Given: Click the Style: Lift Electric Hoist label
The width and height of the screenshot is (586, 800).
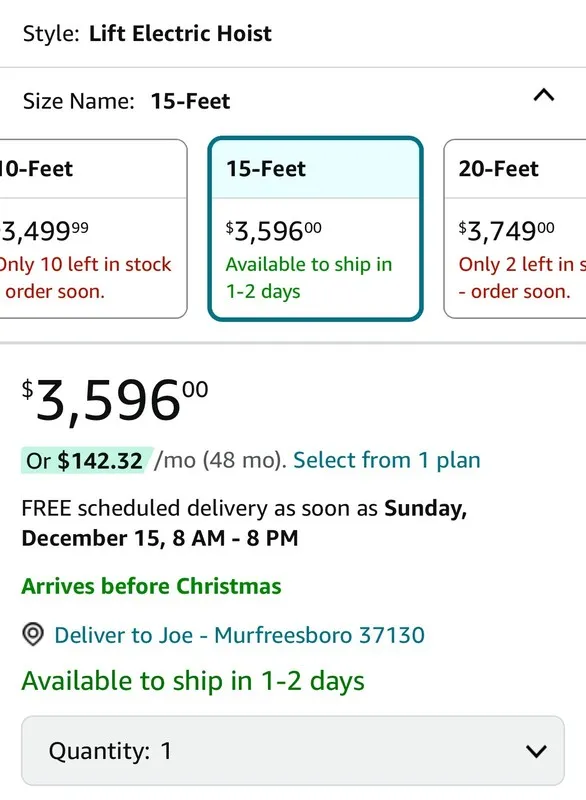Looking at the screenshot, I should [x=147, y=34].
